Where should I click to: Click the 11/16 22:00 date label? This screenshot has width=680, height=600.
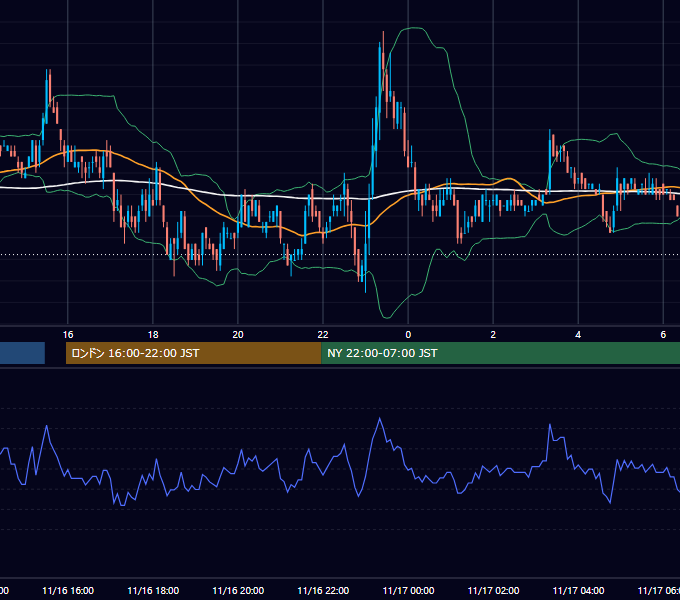coord(323,591)
